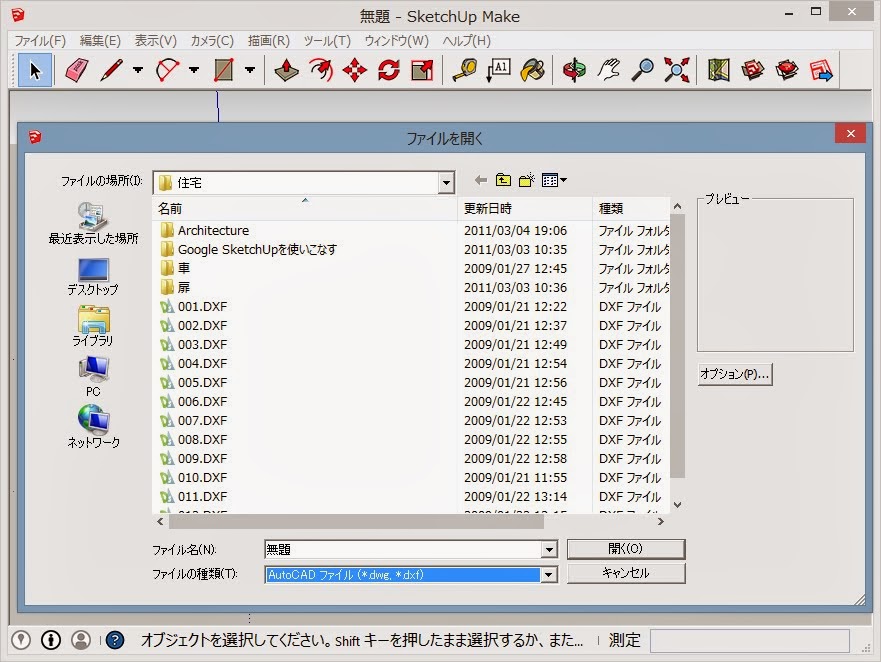The image size is (881, 662).
Task: Click into the ファイル名 input field
Action: [403, 549]
